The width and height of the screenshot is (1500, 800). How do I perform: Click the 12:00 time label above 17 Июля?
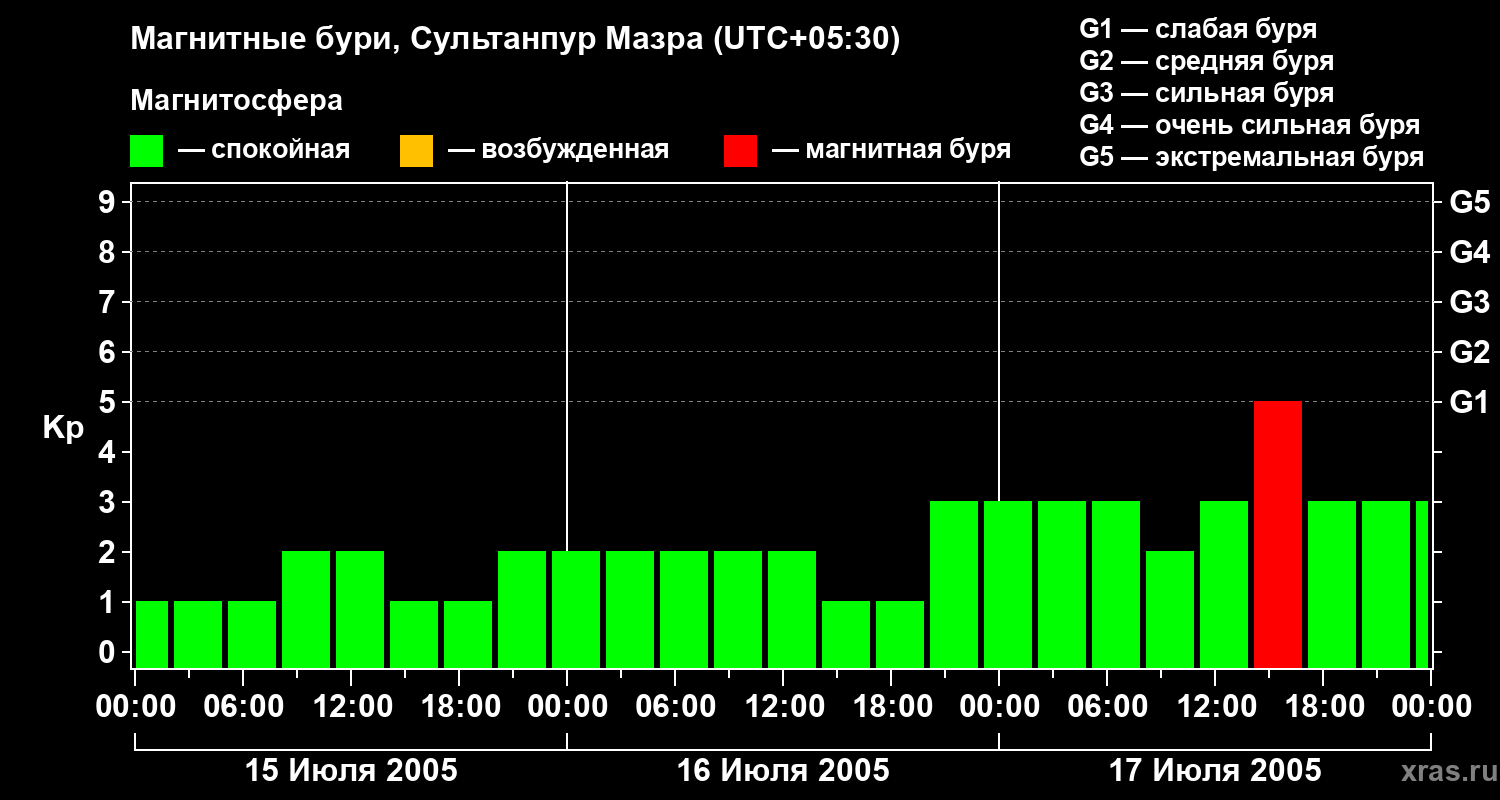click(x=1215, y=707)
